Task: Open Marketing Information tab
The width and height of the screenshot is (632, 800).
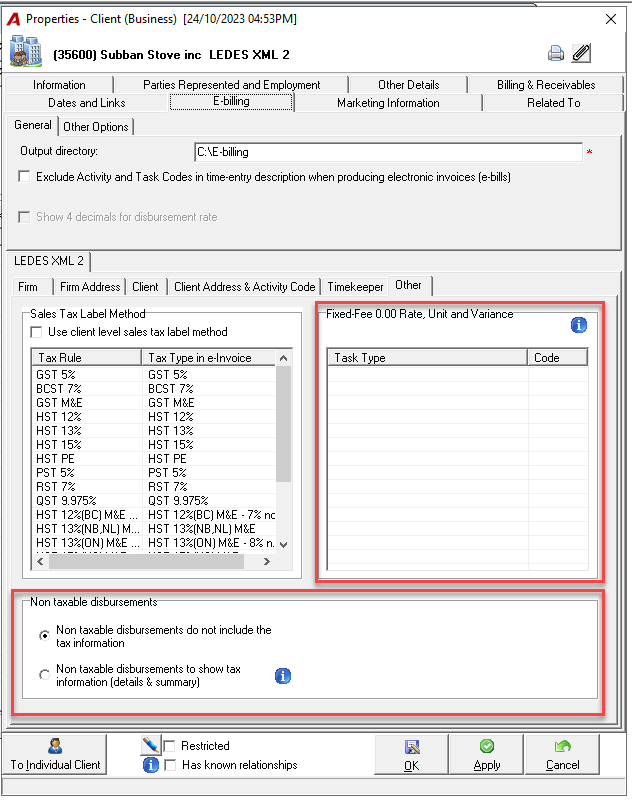Action: pos(388,103)
